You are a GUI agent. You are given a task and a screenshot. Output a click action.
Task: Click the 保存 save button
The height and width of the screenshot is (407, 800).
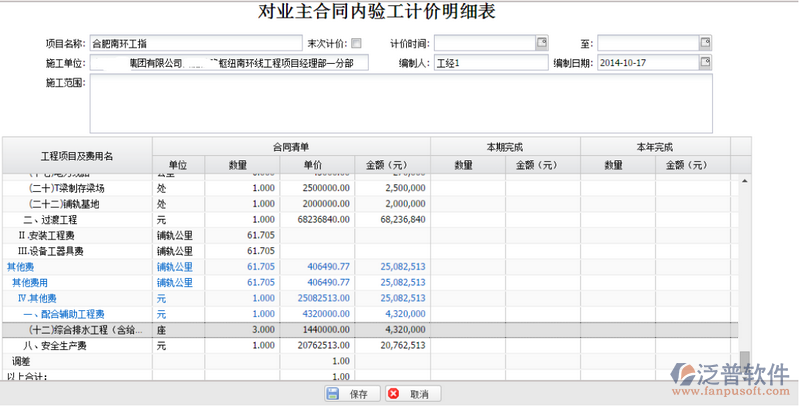click(x=348, y=394)
